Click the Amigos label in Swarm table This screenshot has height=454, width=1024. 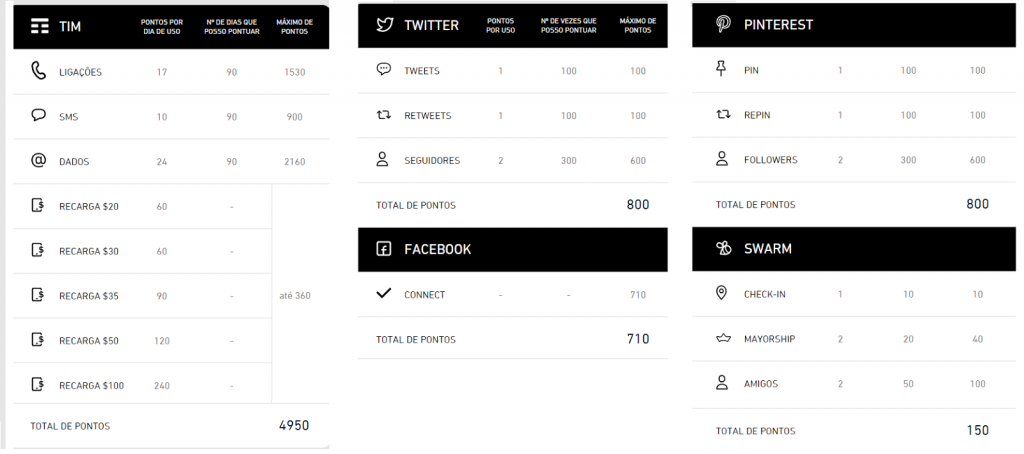pyautogui.click(x=761, y=384)
